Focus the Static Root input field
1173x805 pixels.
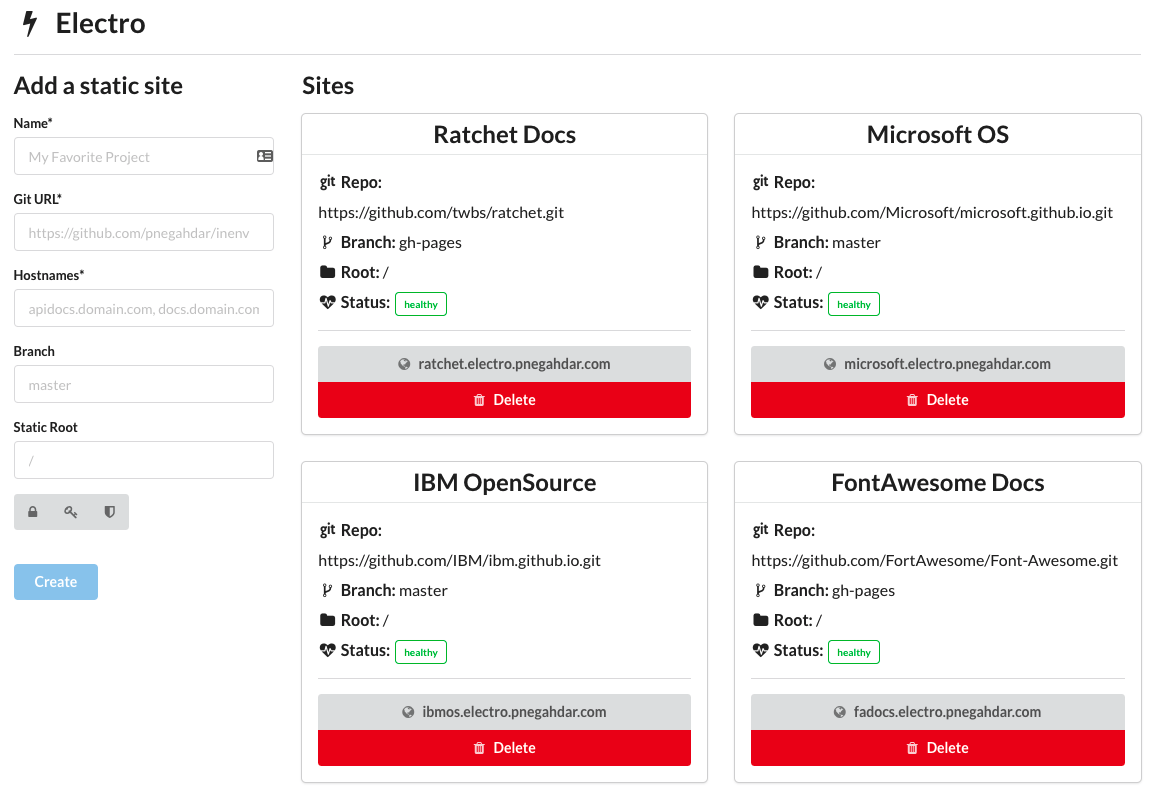144,460
